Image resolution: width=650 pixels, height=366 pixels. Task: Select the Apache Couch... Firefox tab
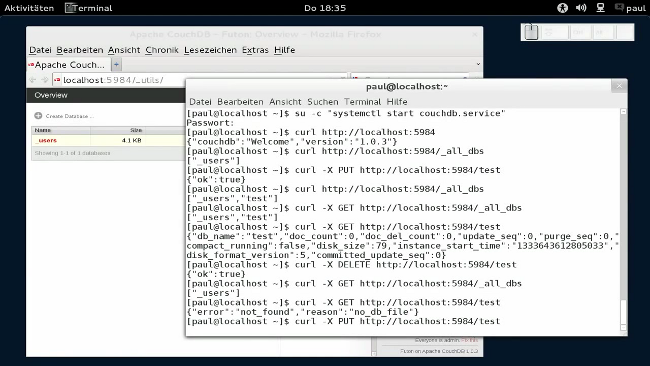(x=68, y=65)
